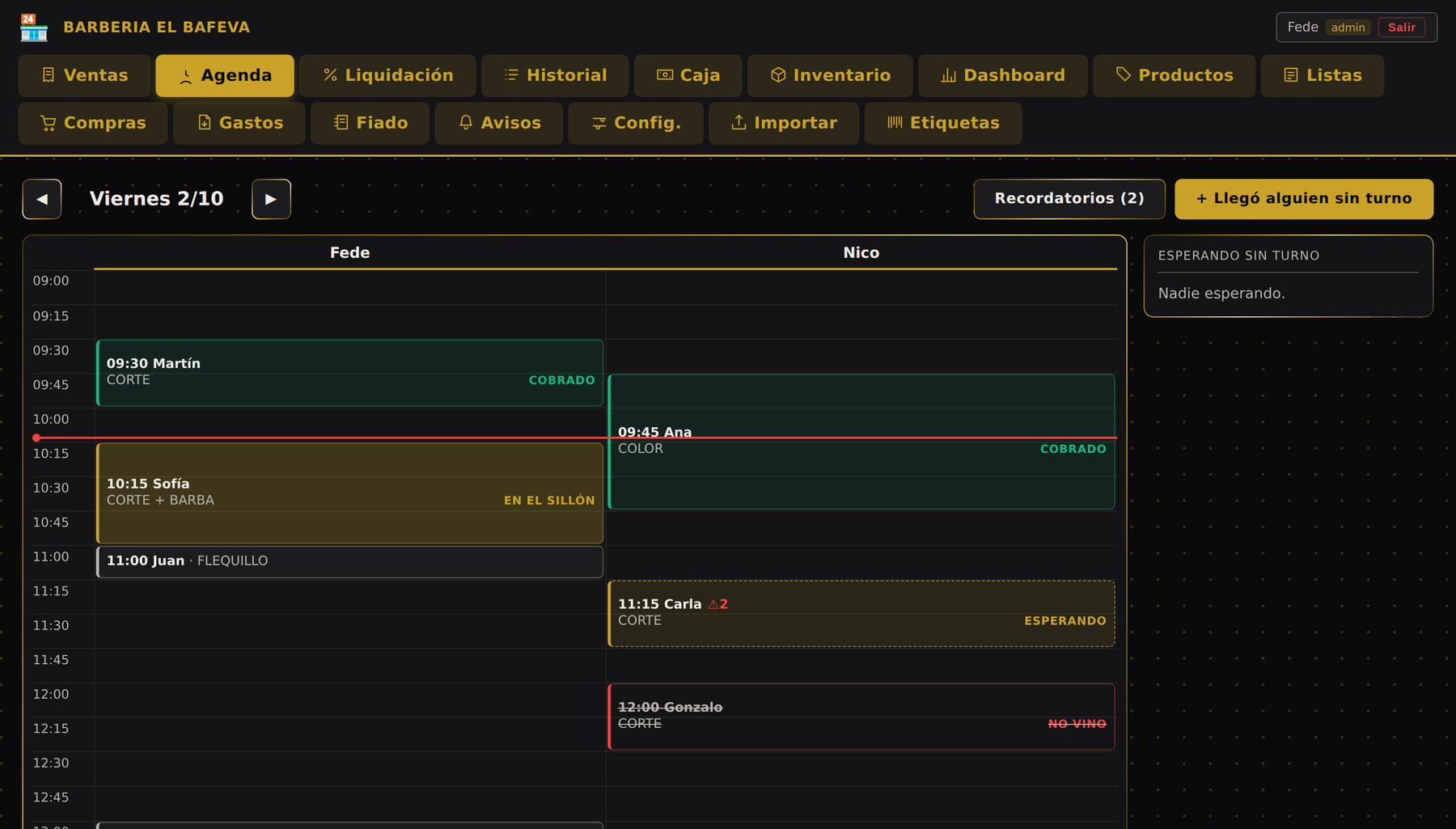This screenshot has width=1456, height=829.
Task: Click the barcode icon beside Etiquetas
Action: click(x=895, y=123)
